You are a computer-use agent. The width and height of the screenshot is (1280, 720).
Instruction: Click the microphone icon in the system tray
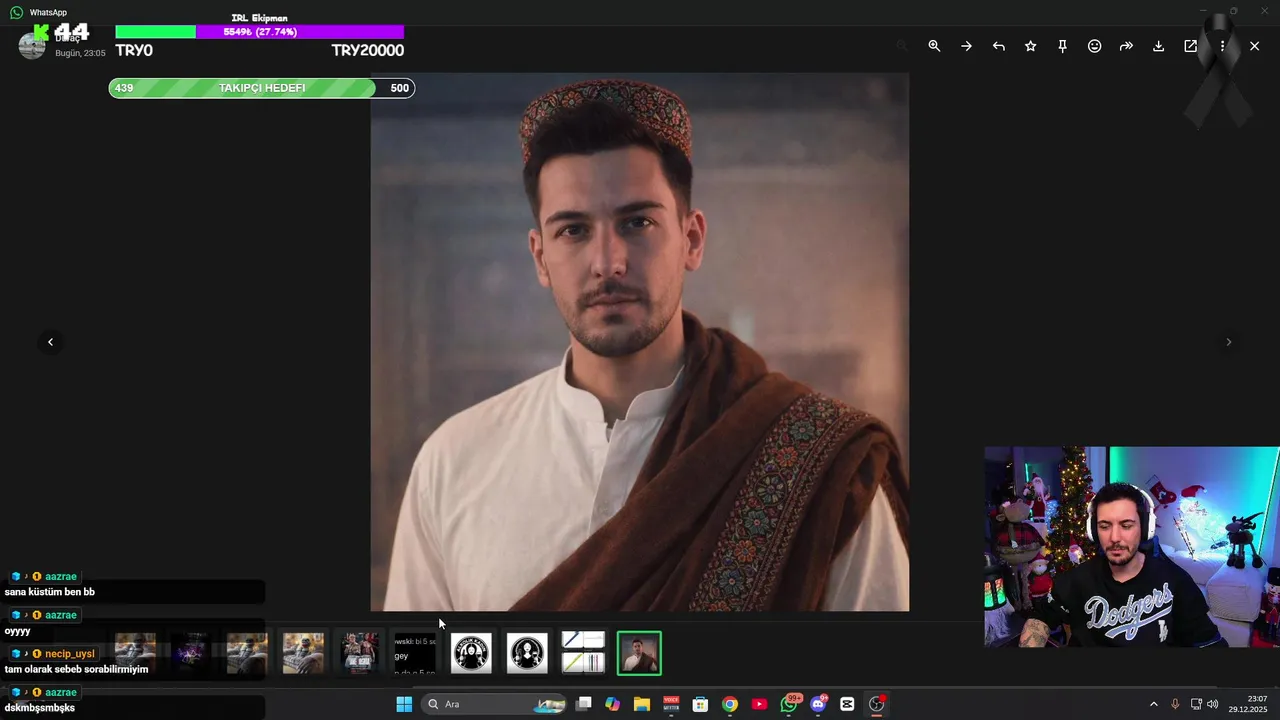click(1175, 704)
